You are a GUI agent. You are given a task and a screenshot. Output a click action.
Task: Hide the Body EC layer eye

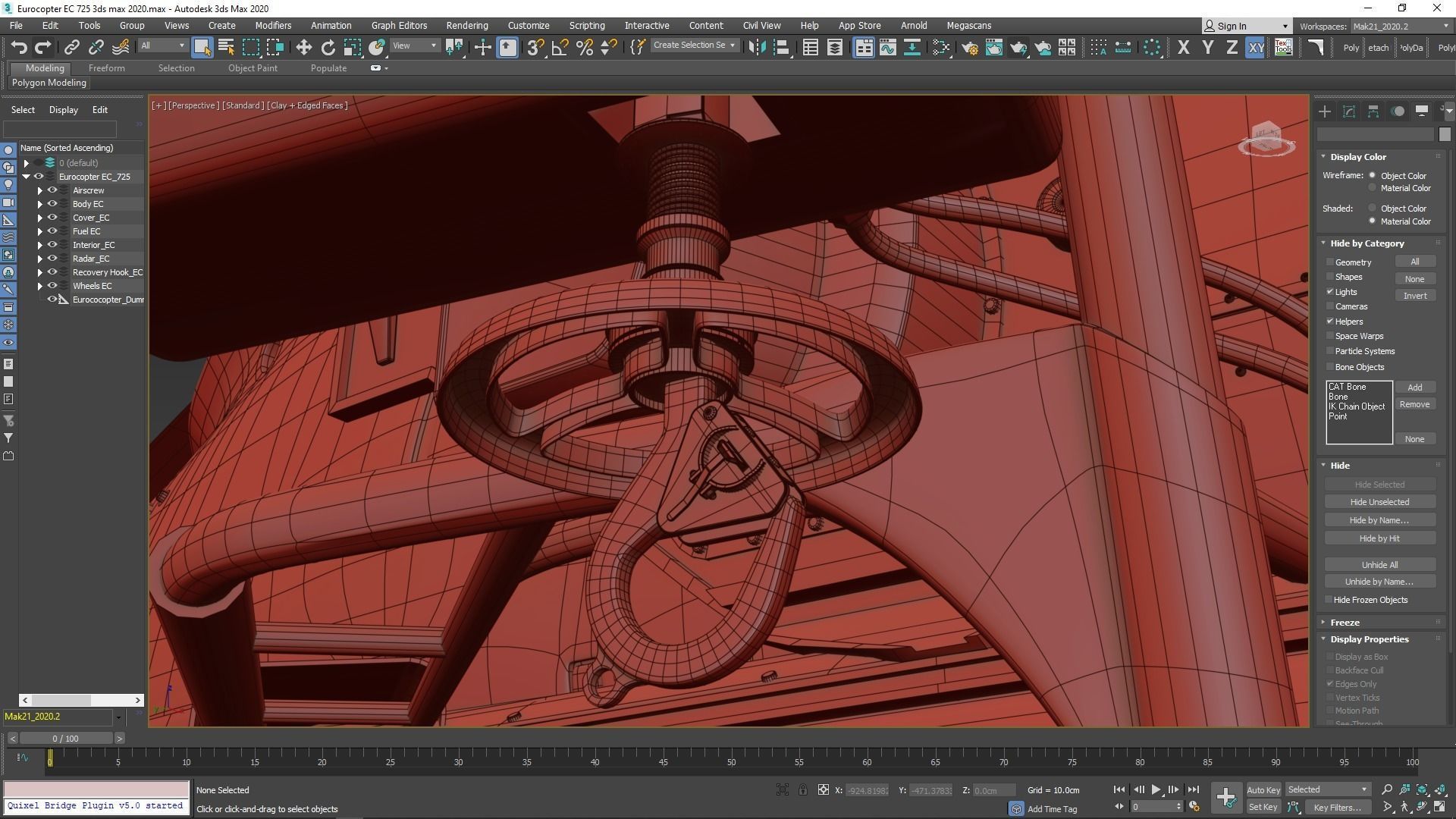[x=52, y=204]
